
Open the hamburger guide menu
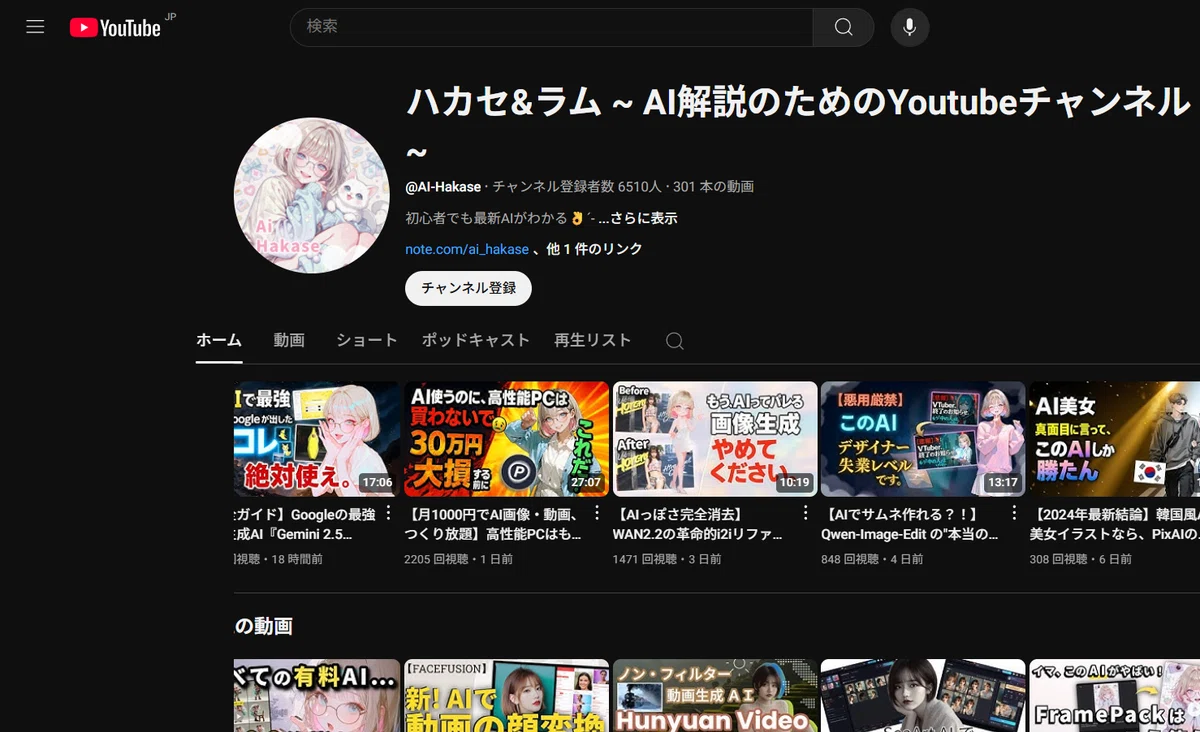point(35,27)
